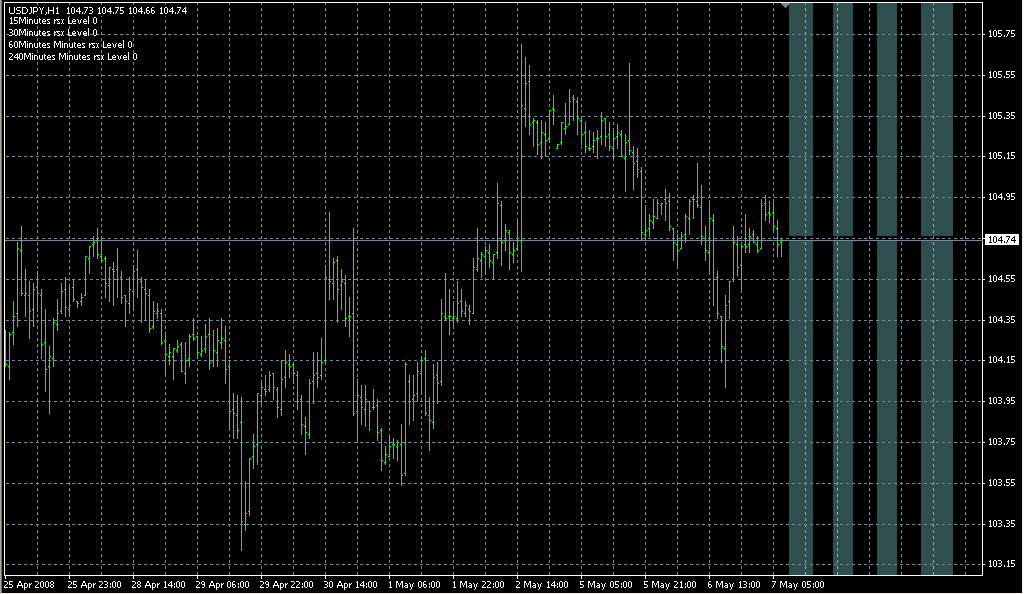Select the 104.15 value on price axis

pyautogui.click(x=1002, y=360)
